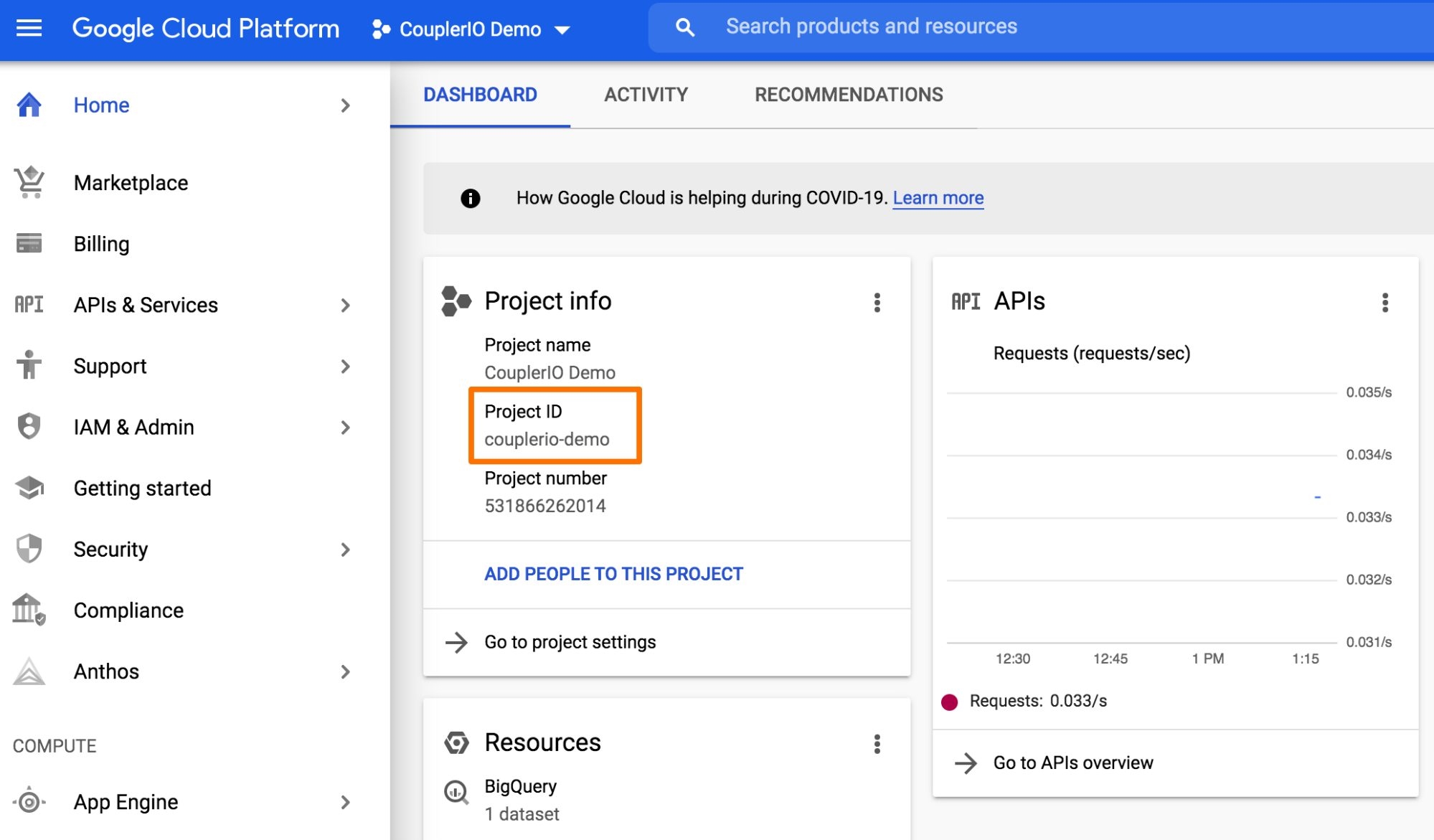Open the COVID-19 Learn more link

(938, 198)
